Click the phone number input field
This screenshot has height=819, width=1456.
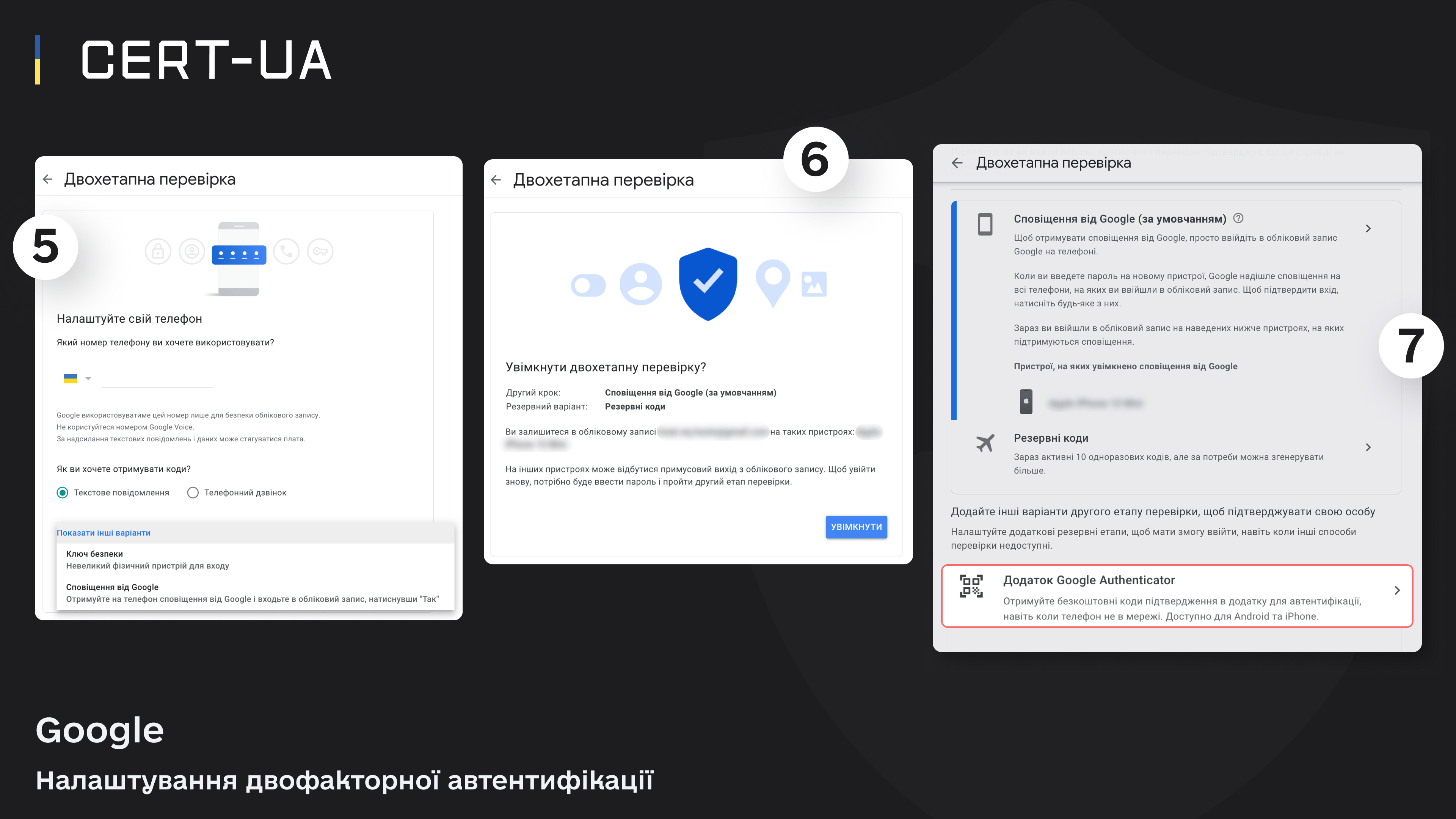click(x=157, y=379)
